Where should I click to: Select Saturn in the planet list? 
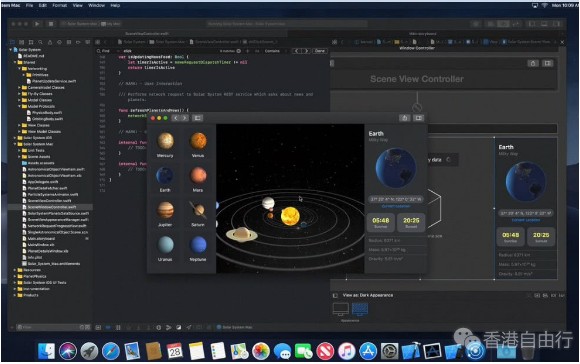198,214
